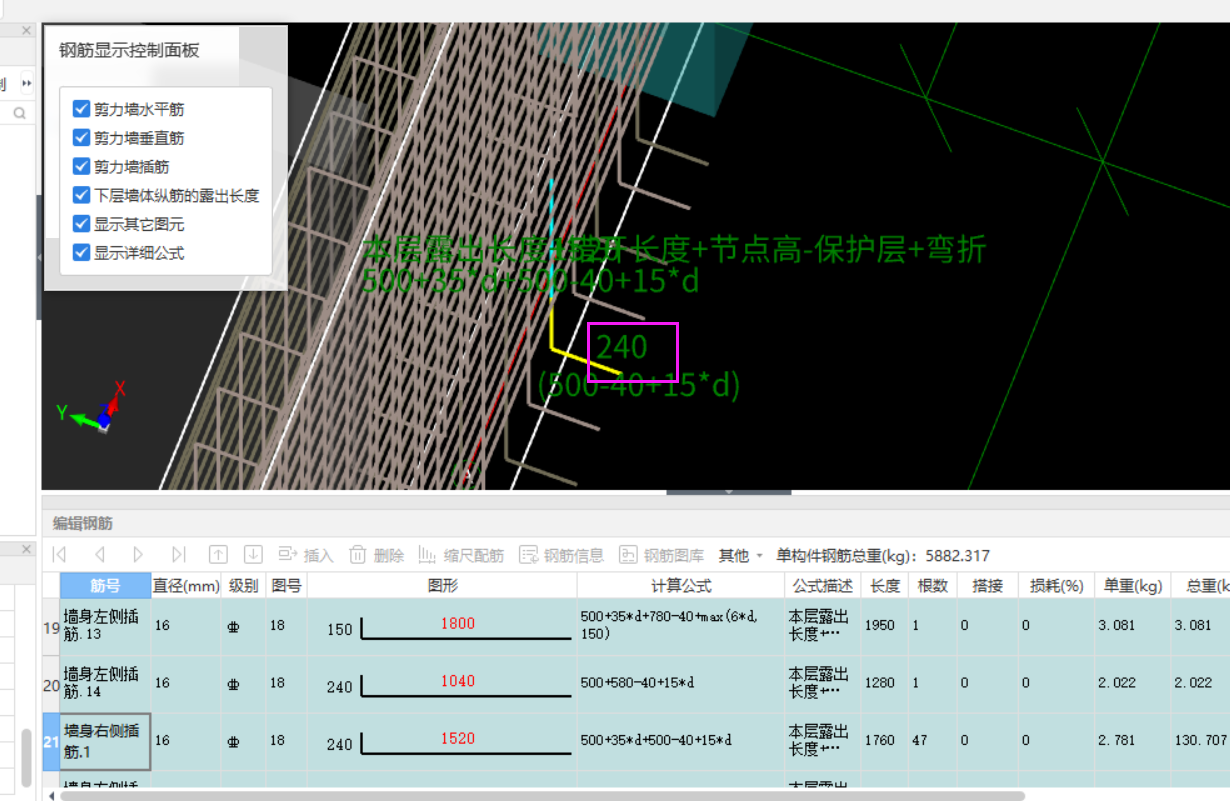Click formula cell 500+35*d+500-40+15*d
The width and height of the screenshot is (1230, 801).
click(681, 741)
